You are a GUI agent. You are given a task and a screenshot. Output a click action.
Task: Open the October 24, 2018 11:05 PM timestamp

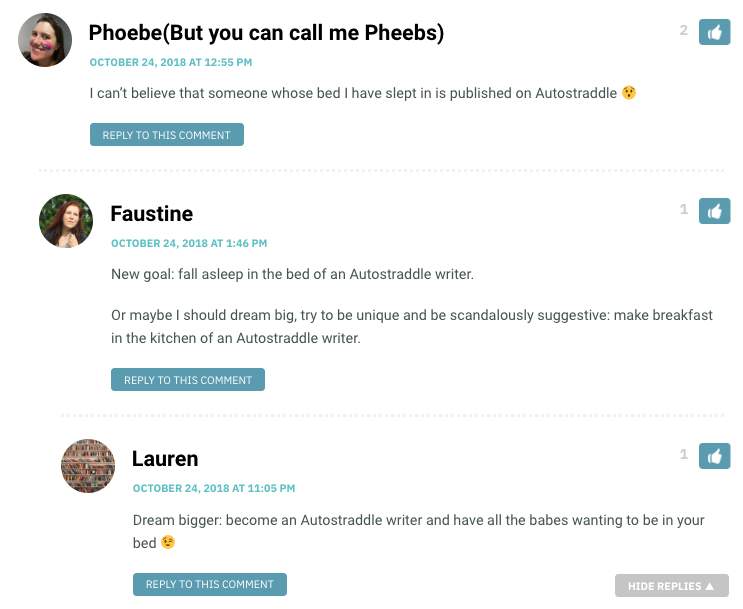[214, 488]
